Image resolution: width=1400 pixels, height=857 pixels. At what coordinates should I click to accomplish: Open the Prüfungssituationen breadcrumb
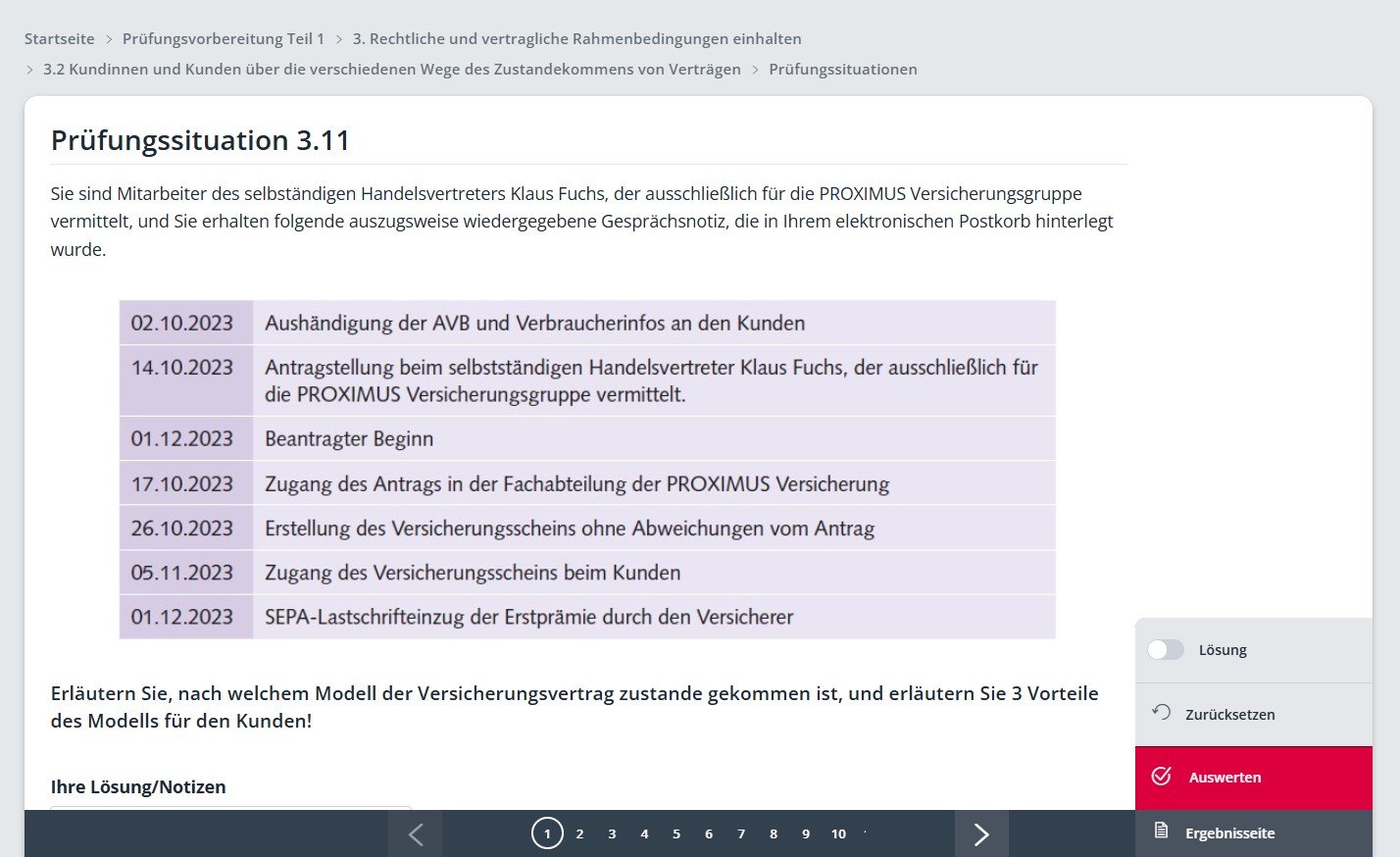tap(843, 70)
